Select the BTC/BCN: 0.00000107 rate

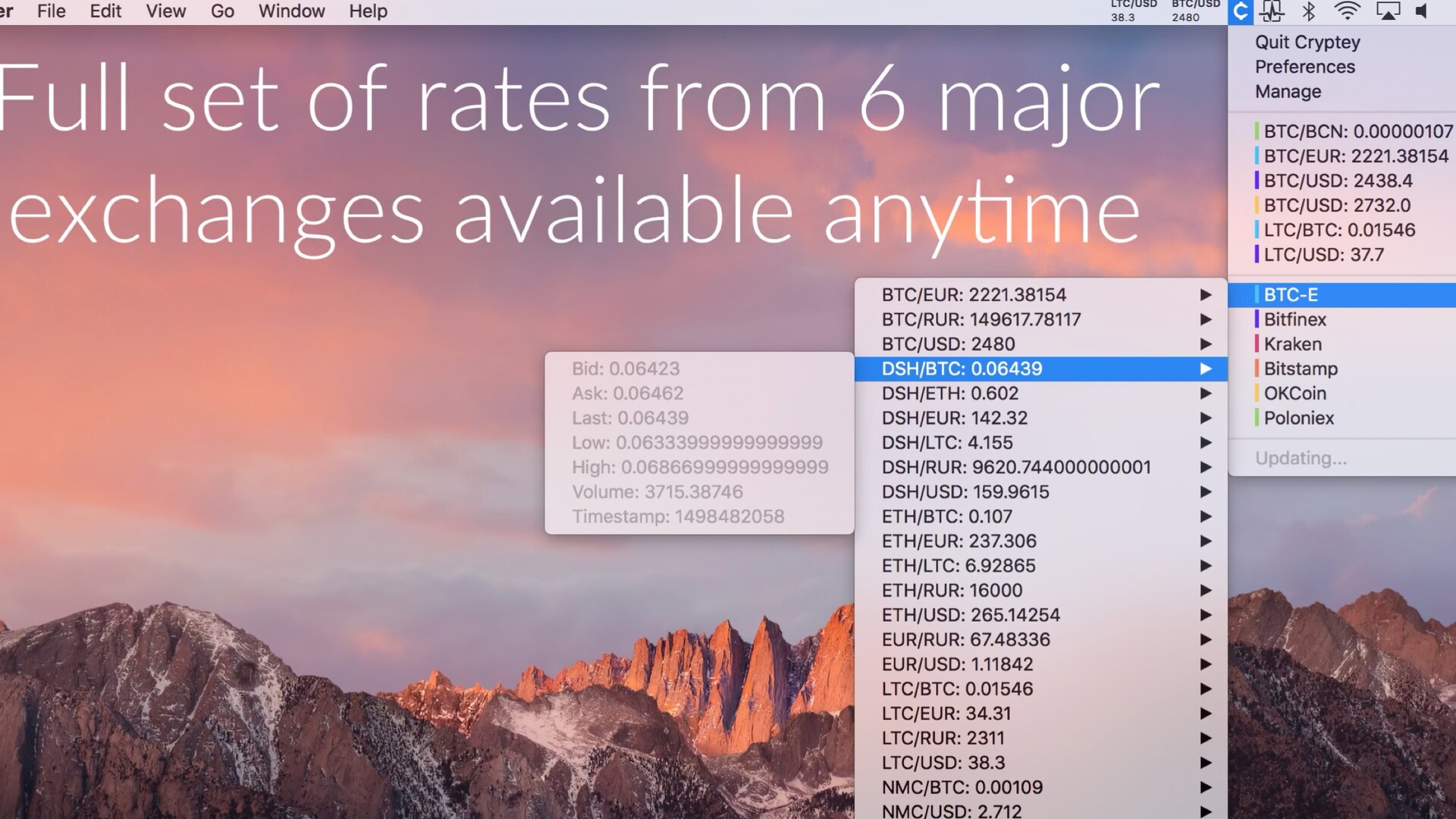click(1342, 131)
